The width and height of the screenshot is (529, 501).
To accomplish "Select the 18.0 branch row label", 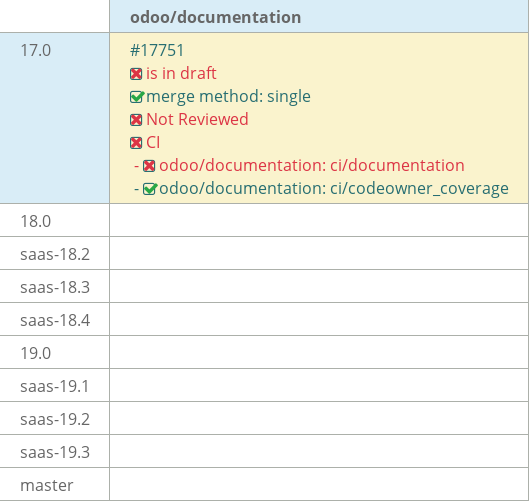I will [36, 222].
